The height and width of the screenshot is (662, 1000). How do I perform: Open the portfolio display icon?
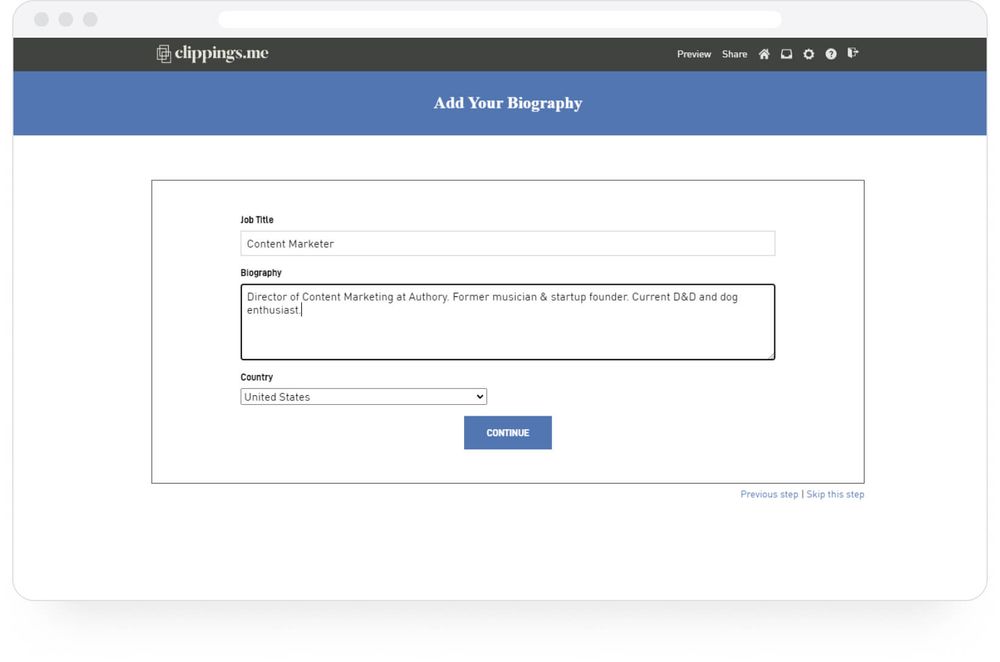point(786,54)
